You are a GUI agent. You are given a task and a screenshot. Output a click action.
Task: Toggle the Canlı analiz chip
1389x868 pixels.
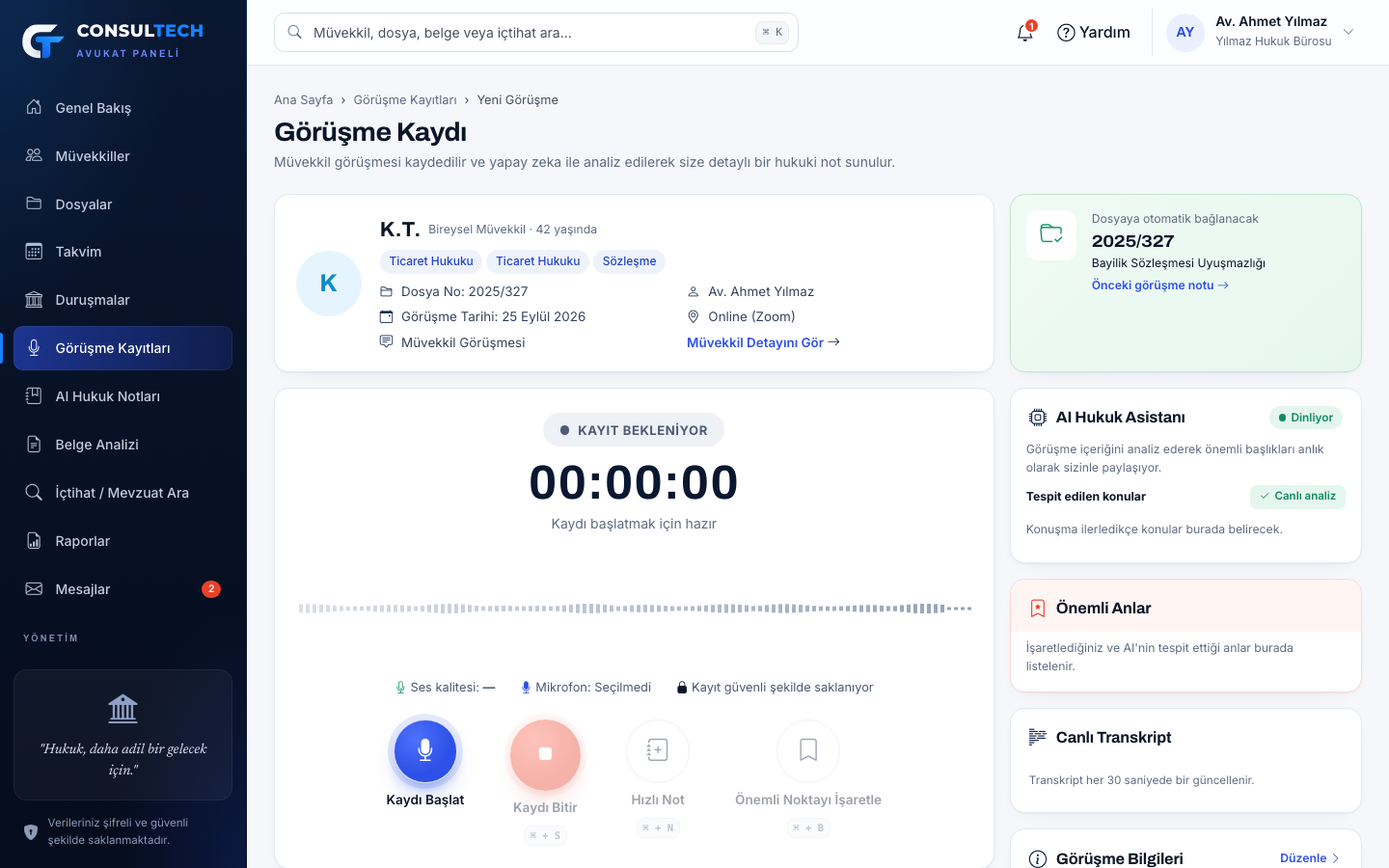[1297, 497]
